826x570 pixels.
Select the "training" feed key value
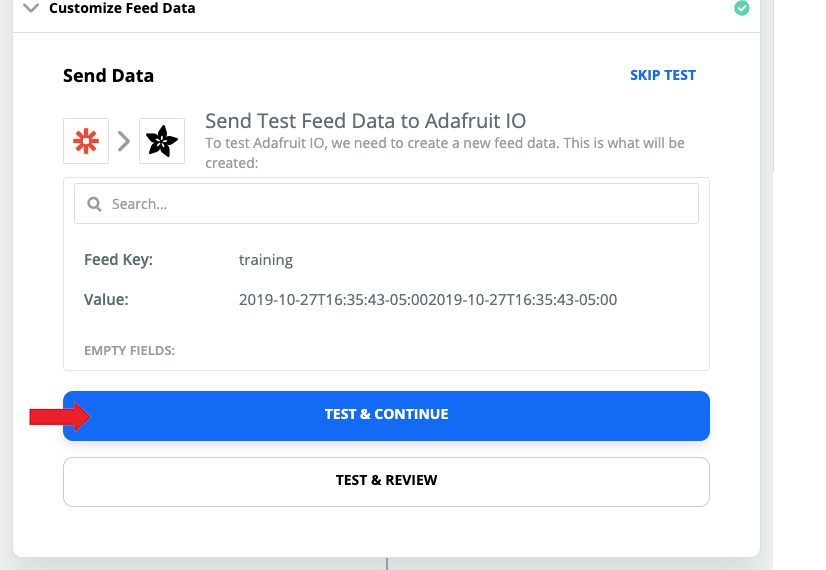[266, 260]
